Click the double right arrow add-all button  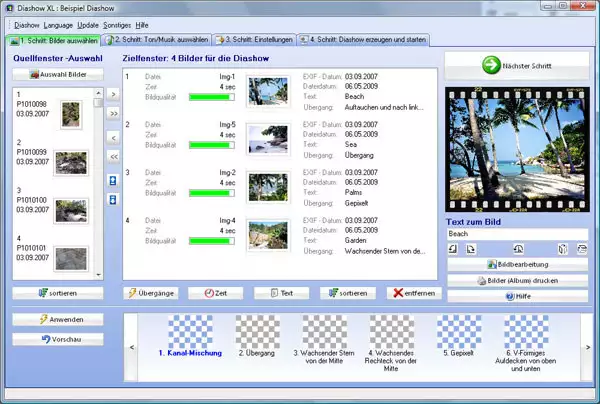pos(113,114)
